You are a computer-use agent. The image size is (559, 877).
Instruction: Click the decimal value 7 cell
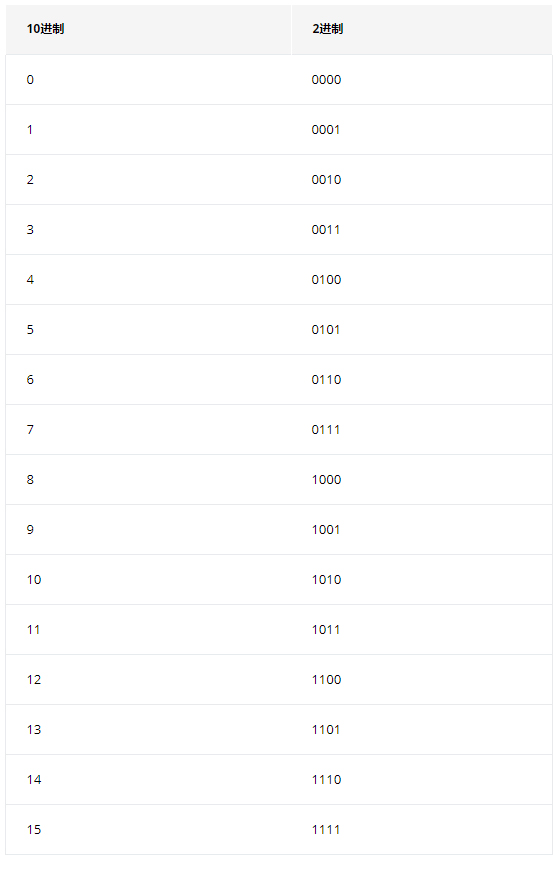148,430
